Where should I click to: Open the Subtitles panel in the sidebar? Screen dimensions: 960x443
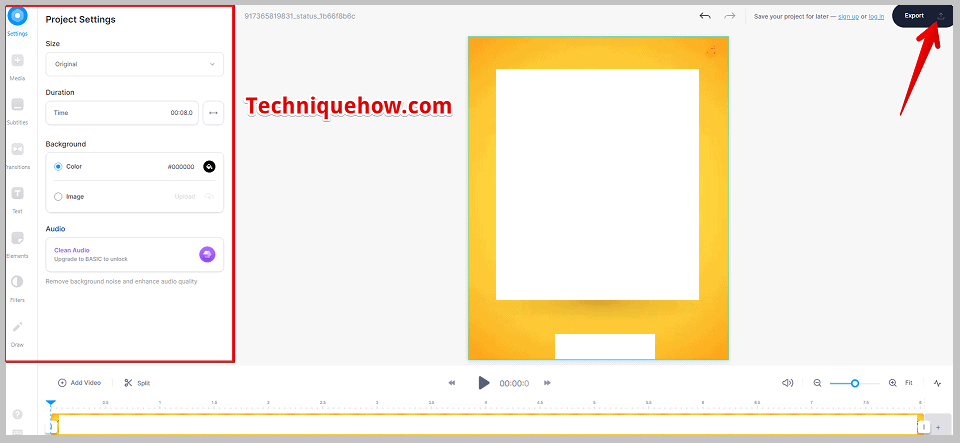pos(18,110)
